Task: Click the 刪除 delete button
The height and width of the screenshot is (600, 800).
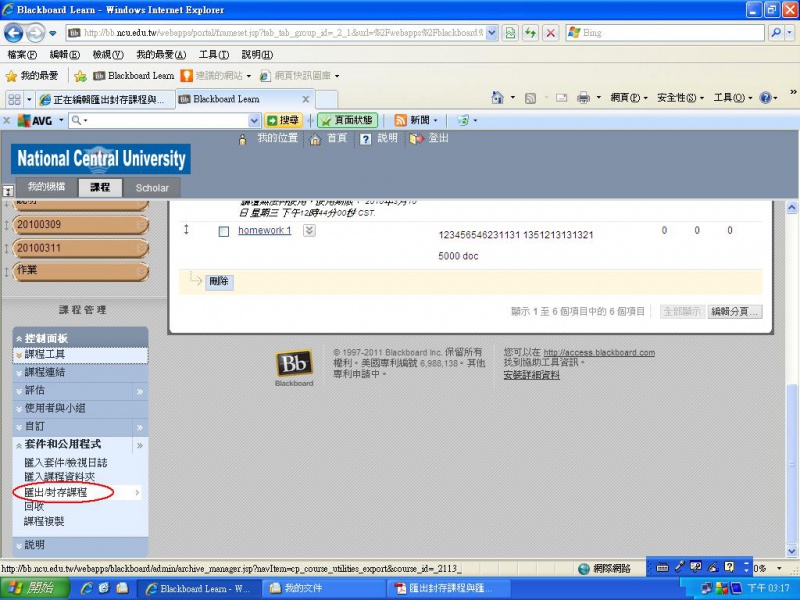Action: coord(219,282)
